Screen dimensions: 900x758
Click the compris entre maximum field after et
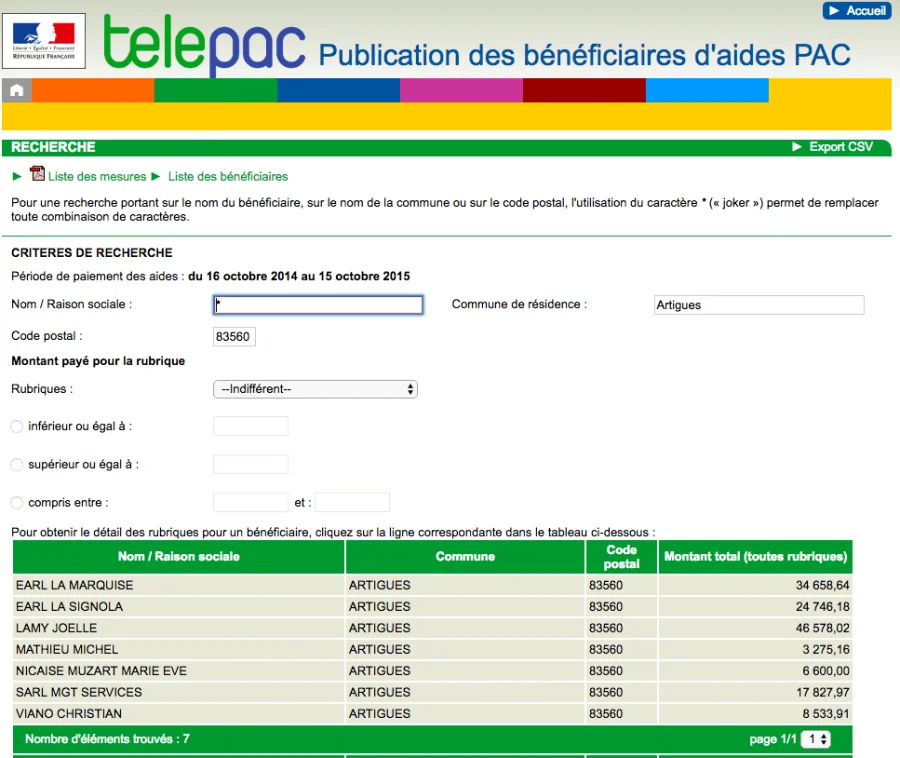[x=352, y=503]
